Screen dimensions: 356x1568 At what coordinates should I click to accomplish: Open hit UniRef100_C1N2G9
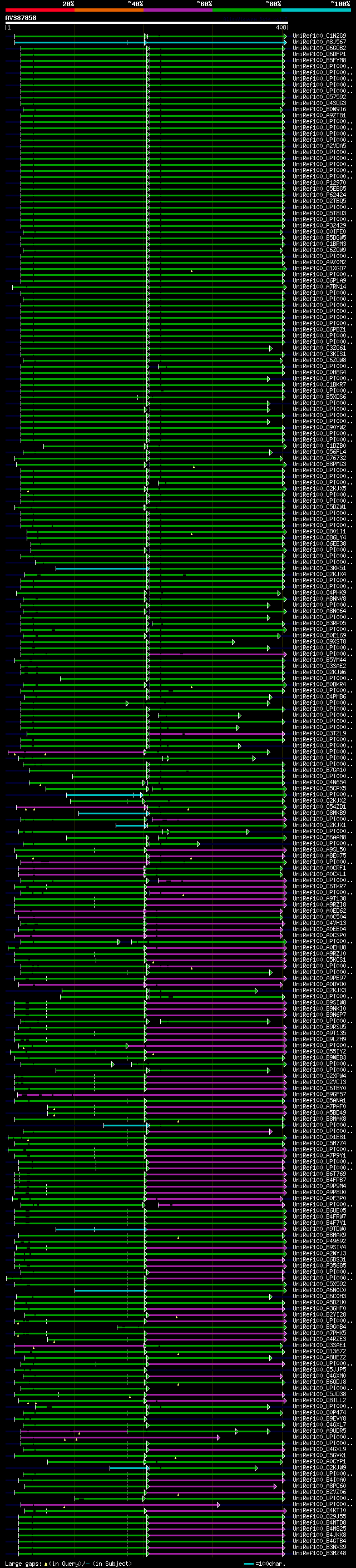pyautogui.click(x=319, y=36)
